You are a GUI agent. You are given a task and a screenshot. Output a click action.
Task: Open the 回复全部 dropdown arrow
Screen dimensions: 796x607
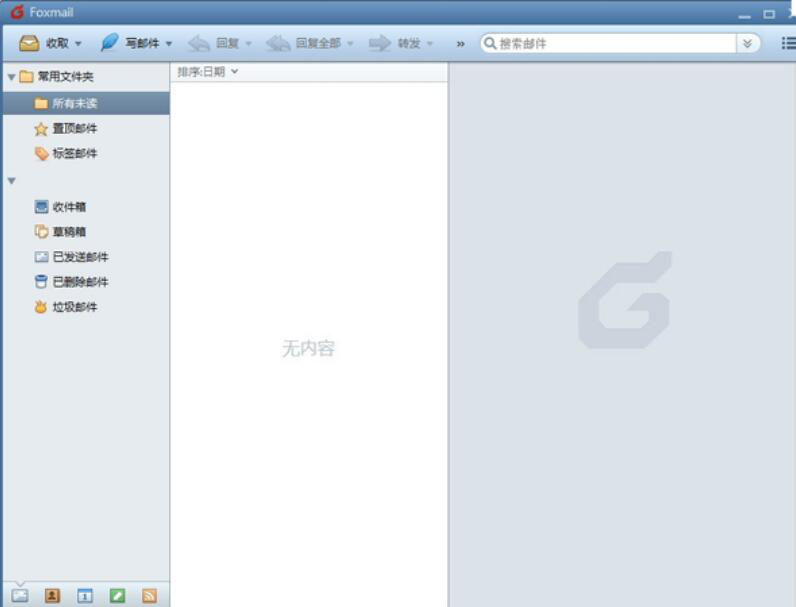[x=350, y=44]
